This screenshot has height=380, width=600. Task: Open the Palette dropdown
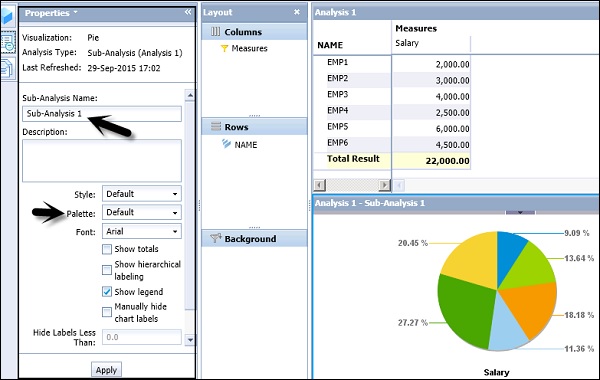coord(142,212)
